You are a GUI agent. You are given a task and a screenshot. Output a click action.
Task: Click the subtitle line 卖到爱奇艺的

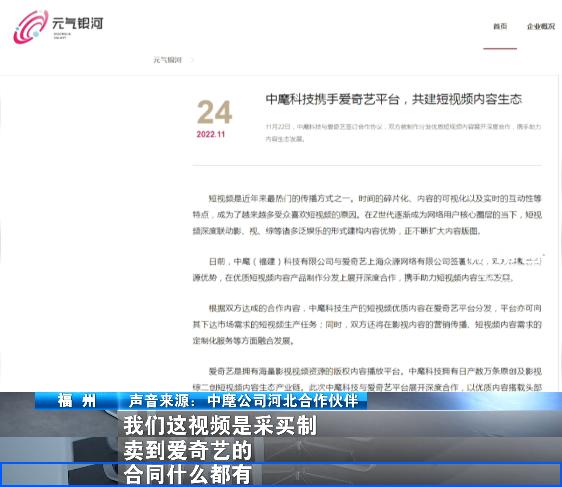click(188, 450)
